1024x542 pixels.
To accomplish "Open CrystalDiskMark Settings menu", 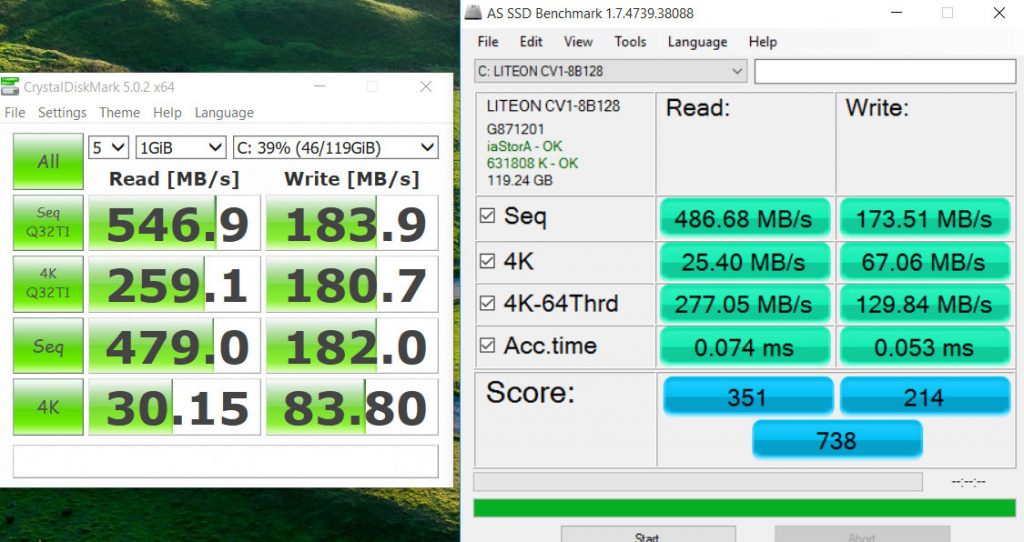I will pyautogui.click(x=62, y=112).
